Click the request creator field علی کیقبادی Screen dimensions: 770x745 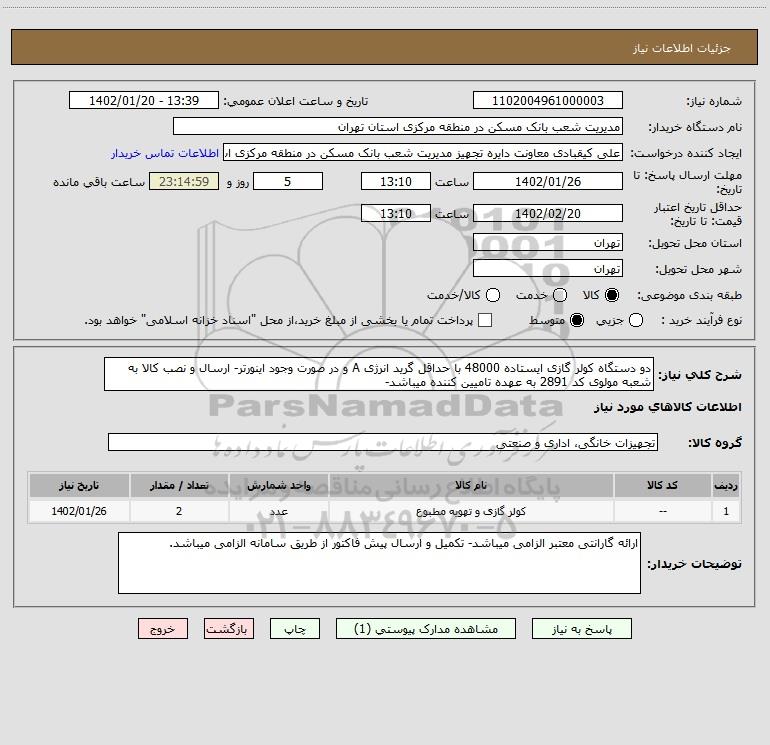(x=423, y=153)
